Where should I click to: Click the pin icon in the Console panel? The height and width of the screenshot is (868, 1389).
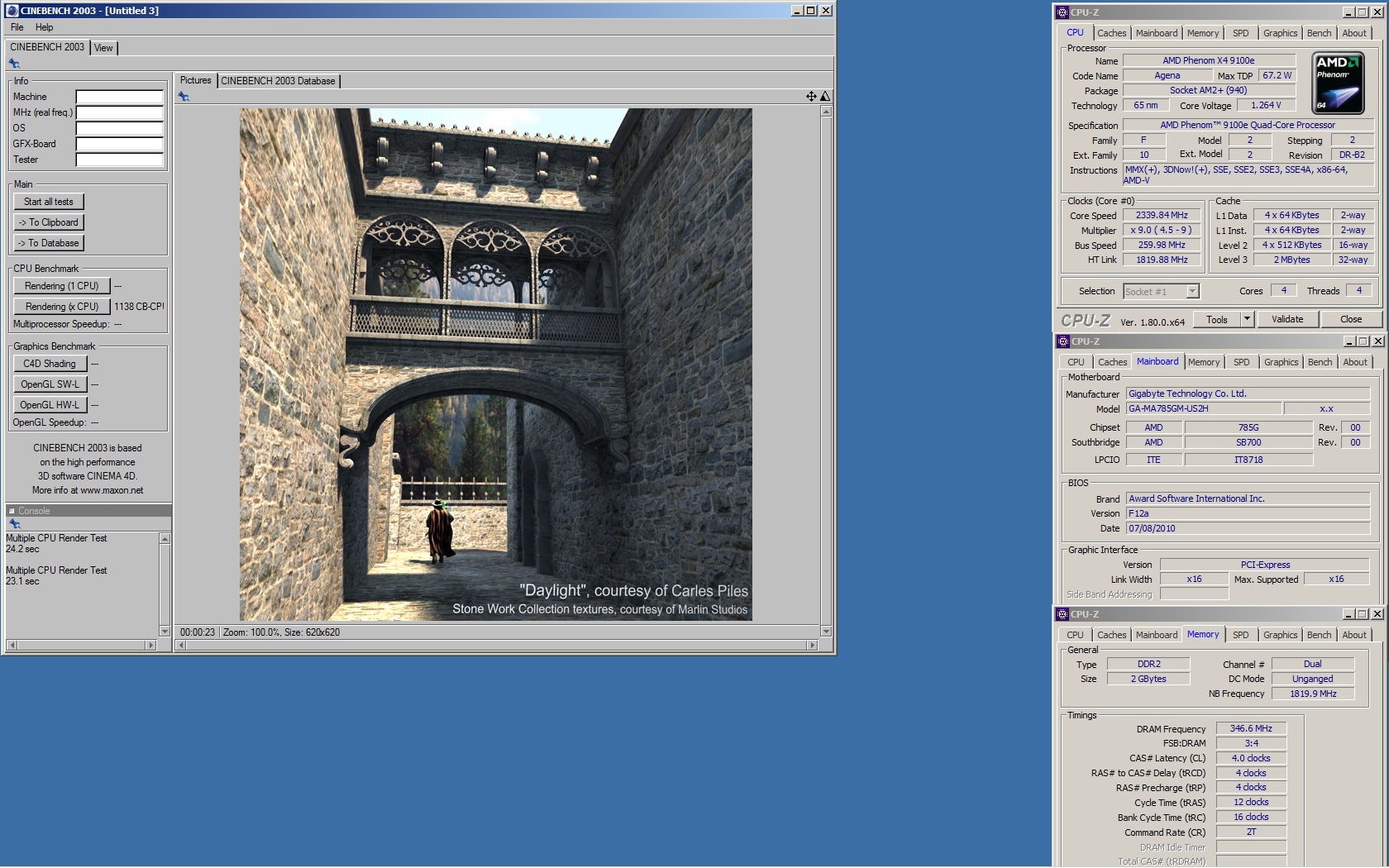[x=14, y=524]
